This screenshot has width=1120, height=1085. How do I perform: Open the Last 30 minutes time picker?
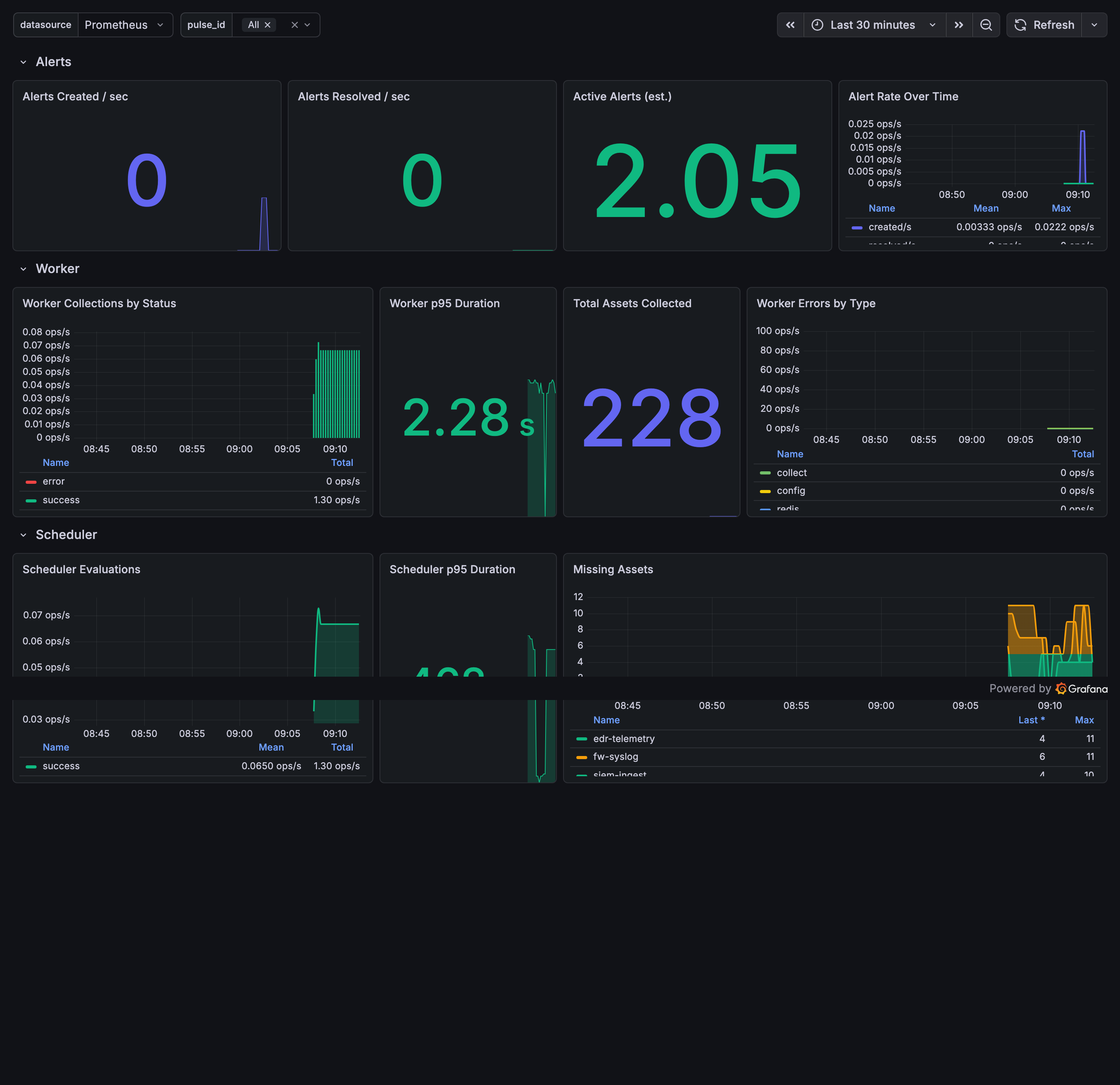pos(874,25)
